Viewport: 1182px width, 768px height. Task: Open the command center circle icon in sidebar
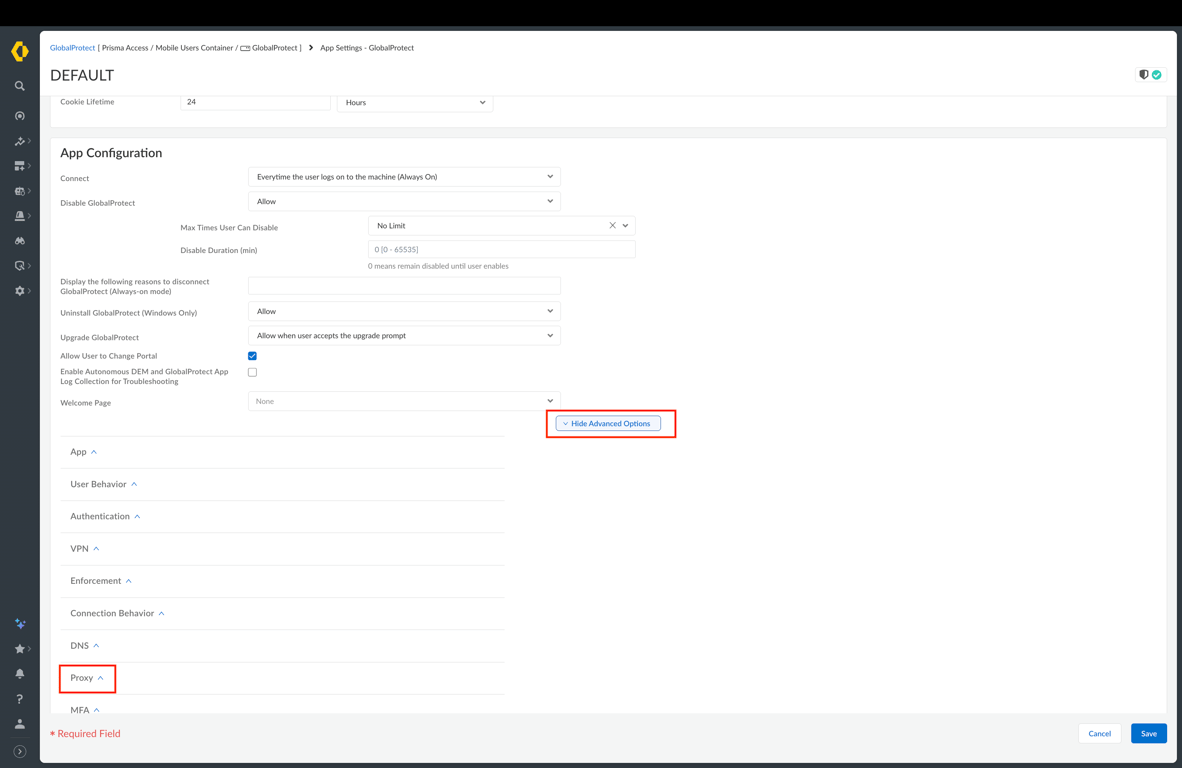20,116
